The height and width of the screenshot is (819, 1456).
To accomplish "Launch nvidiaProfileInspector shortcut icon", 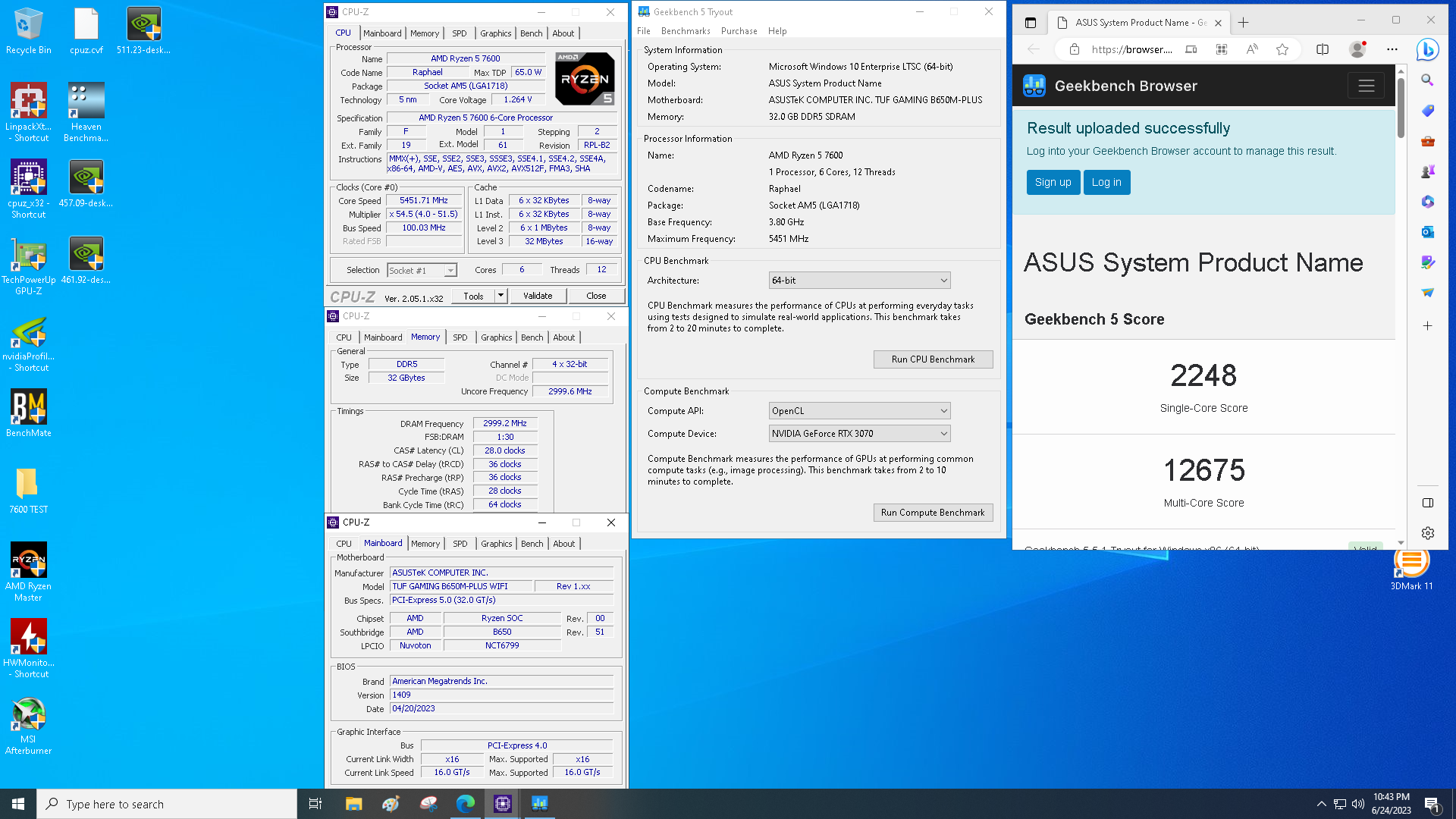I will click(x=28, y=343).
